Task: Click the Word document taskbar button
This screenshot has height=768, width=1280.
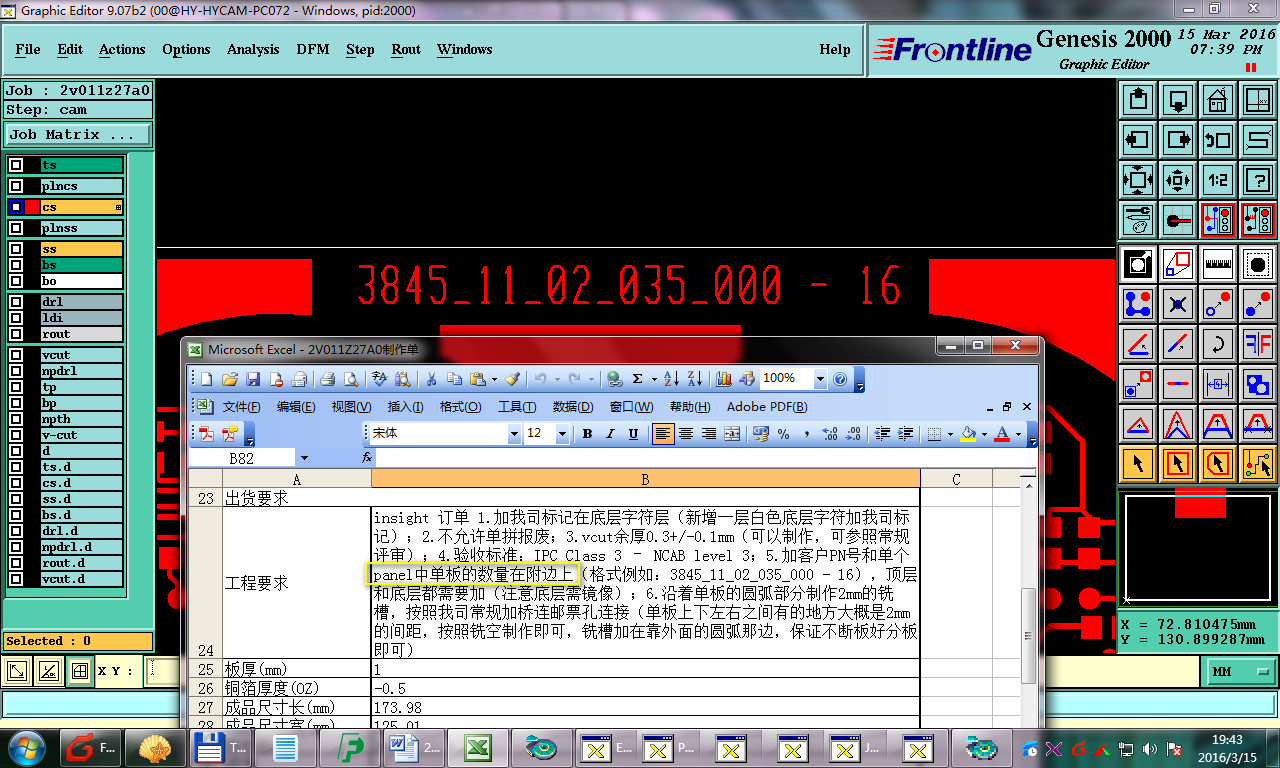Action: (x=415, y=747)
